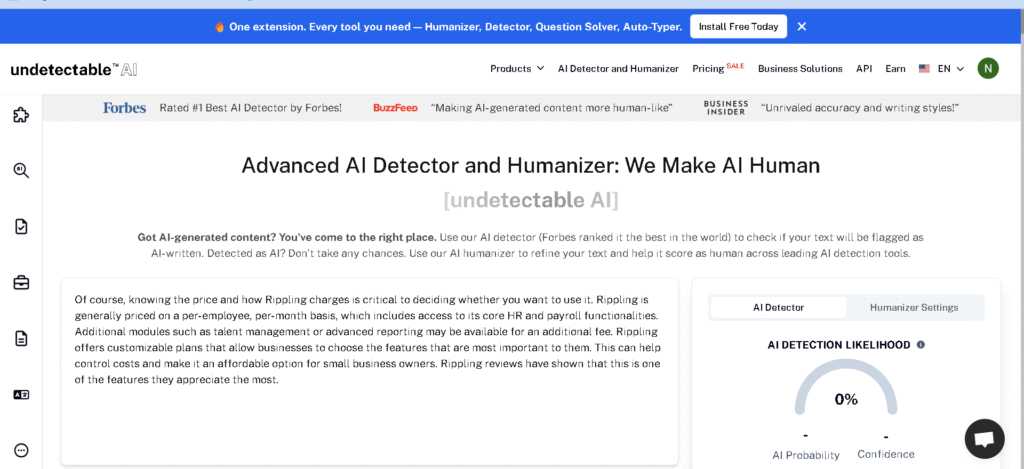This screenshot has width=1024, height=469.
Task: Click the AI Detection Likelihood info icon
Action: (920, 345)
